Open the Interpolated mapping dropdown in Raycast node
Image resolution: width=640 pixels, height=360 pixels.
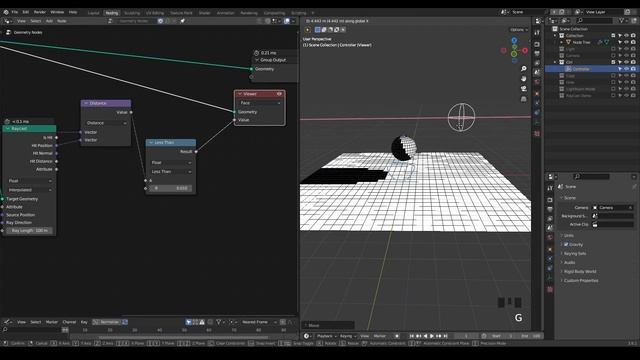(30, 190)
